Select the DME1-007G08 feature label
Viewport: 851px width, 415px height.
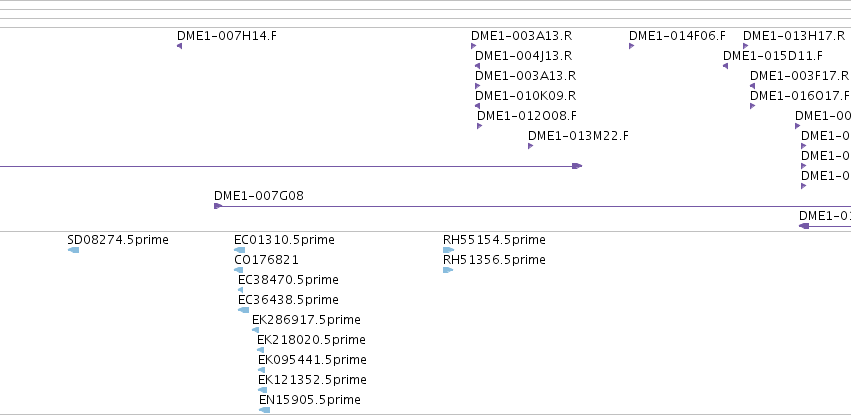pos(259,196)
